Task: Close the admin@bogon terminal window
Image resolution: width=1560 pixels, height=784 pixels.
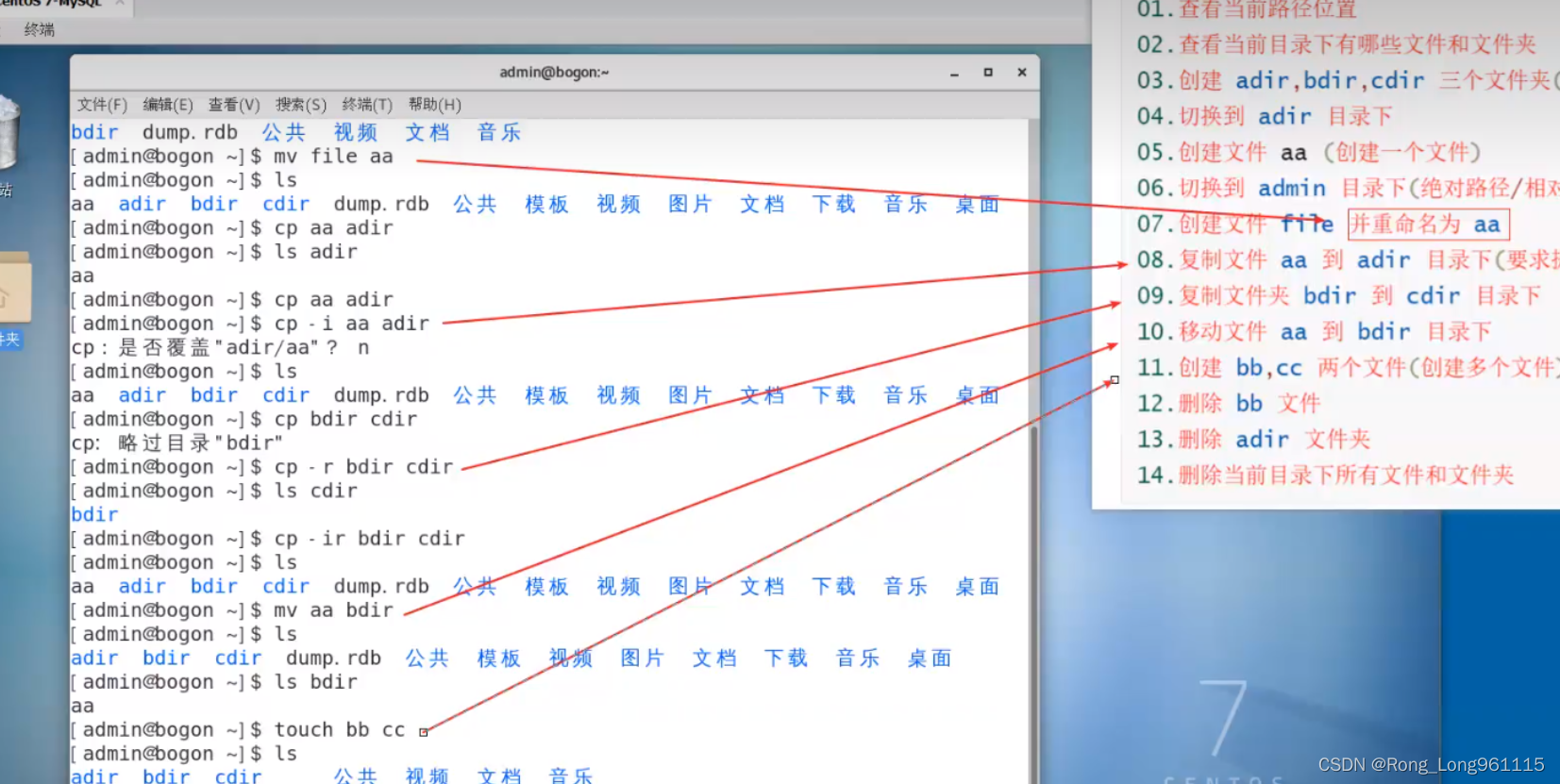Action: [1022, 73]
